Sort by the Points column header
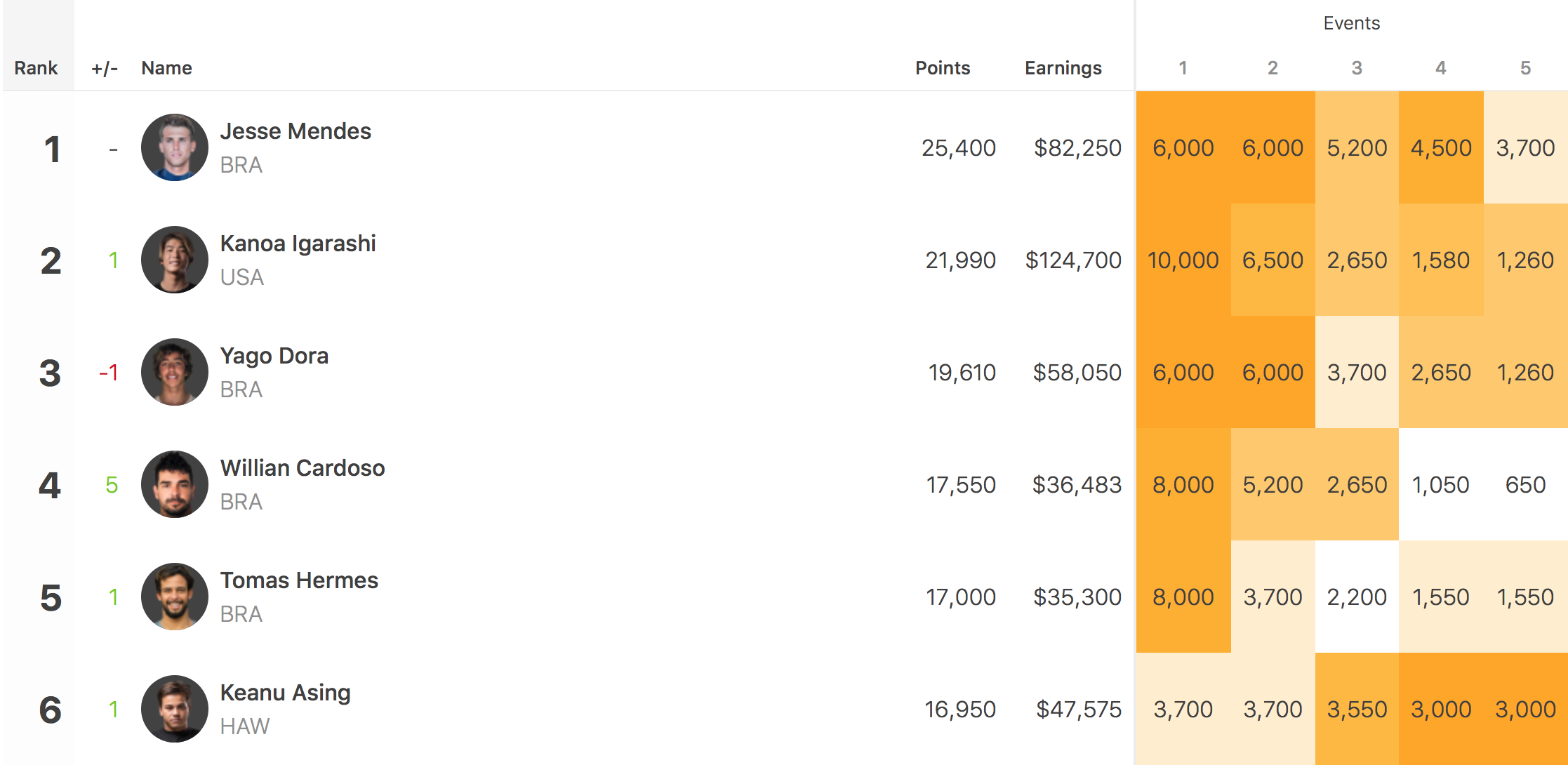Image resolution: width=1568 pixels, height=765 pixels. [x=942, y=68]
